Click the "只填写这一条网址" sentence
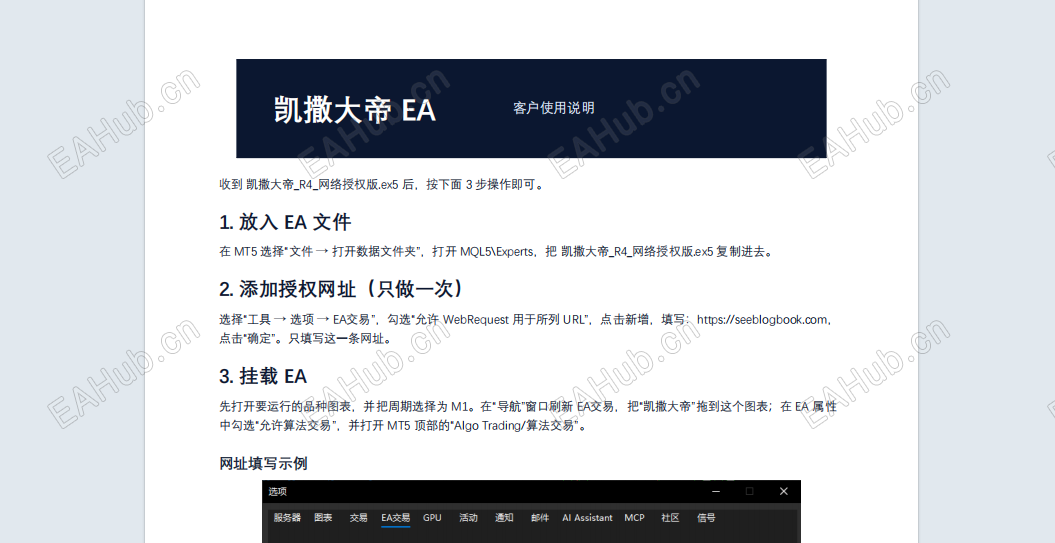The height and width of the screenshot is (543, 1055). click(x=336, y=338)
